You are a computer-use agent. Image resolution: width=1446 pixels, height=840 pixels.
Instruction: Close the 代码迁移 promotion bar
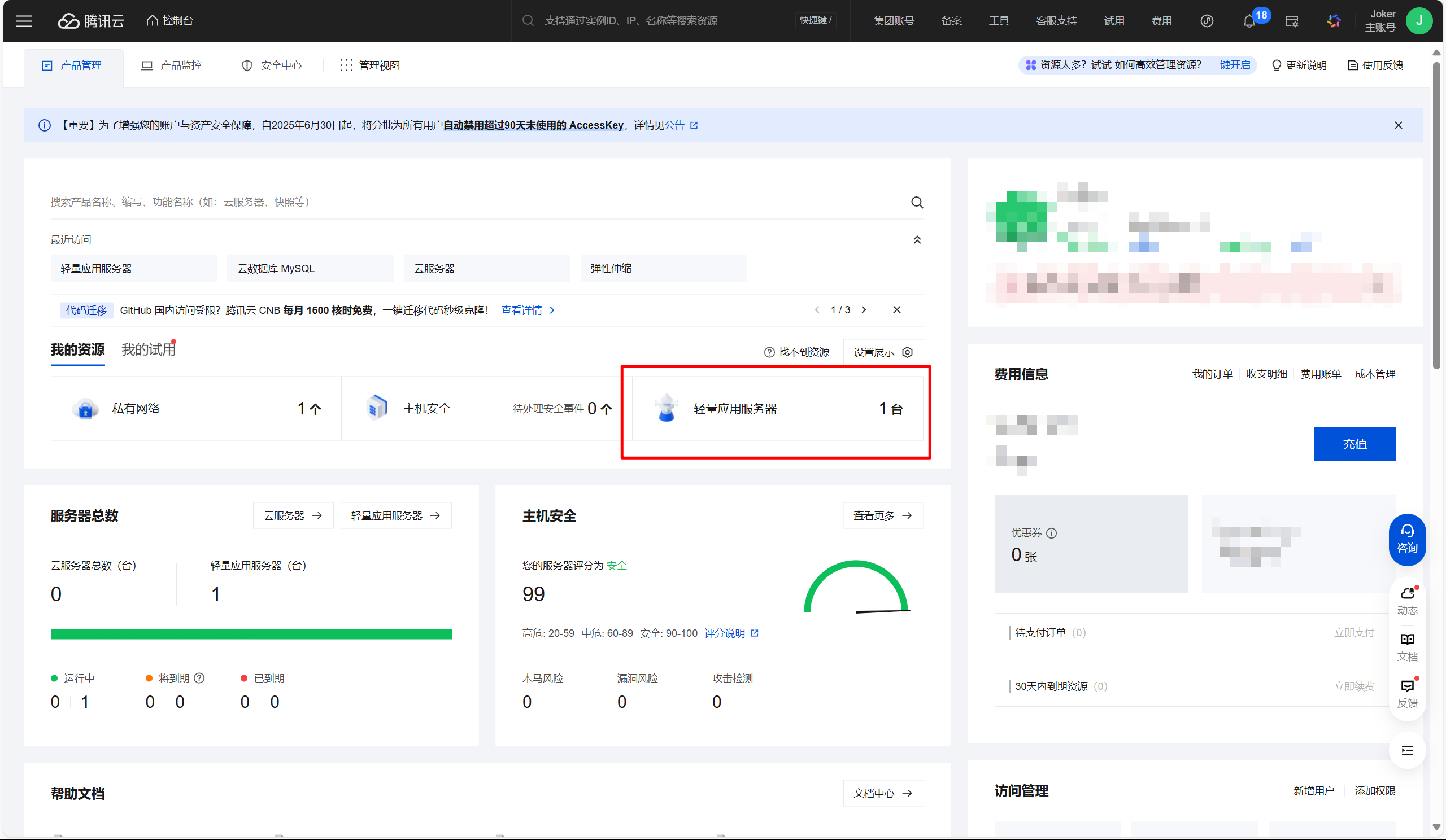(x=896, y=309)
